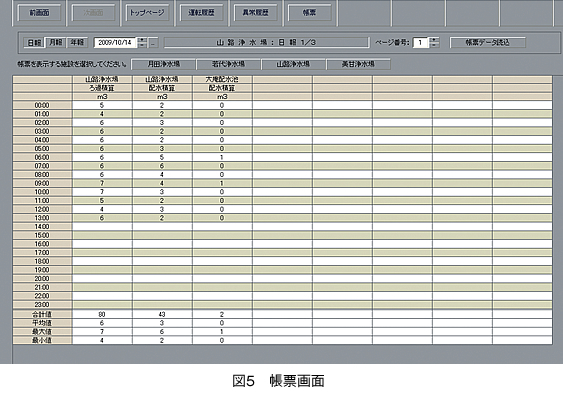Viewport: 563px width, 393px height.
Task: Click total value 80 in 合計値 row
Action: [102, 314]
